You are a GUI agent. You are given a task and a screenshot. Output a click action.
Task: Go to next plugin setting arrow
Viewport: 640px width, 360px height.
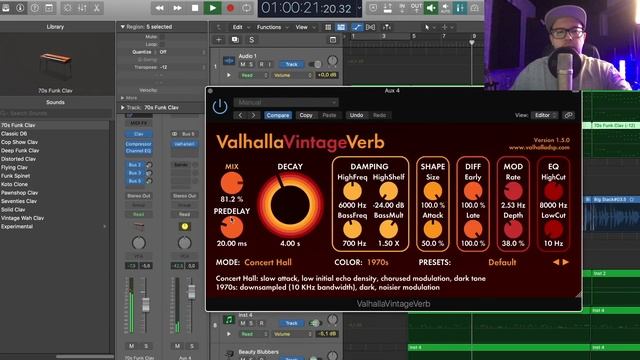[253, 116]
